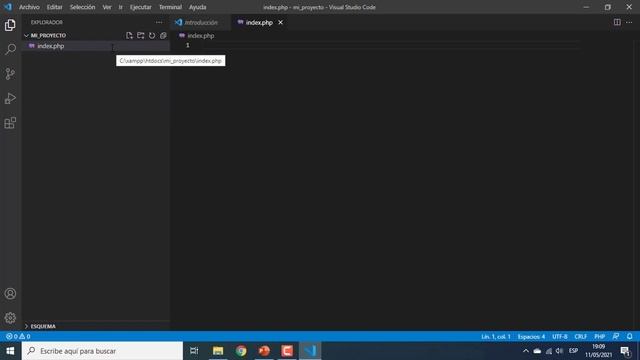Open Google Chrome from the taskbar

(241, 351)
